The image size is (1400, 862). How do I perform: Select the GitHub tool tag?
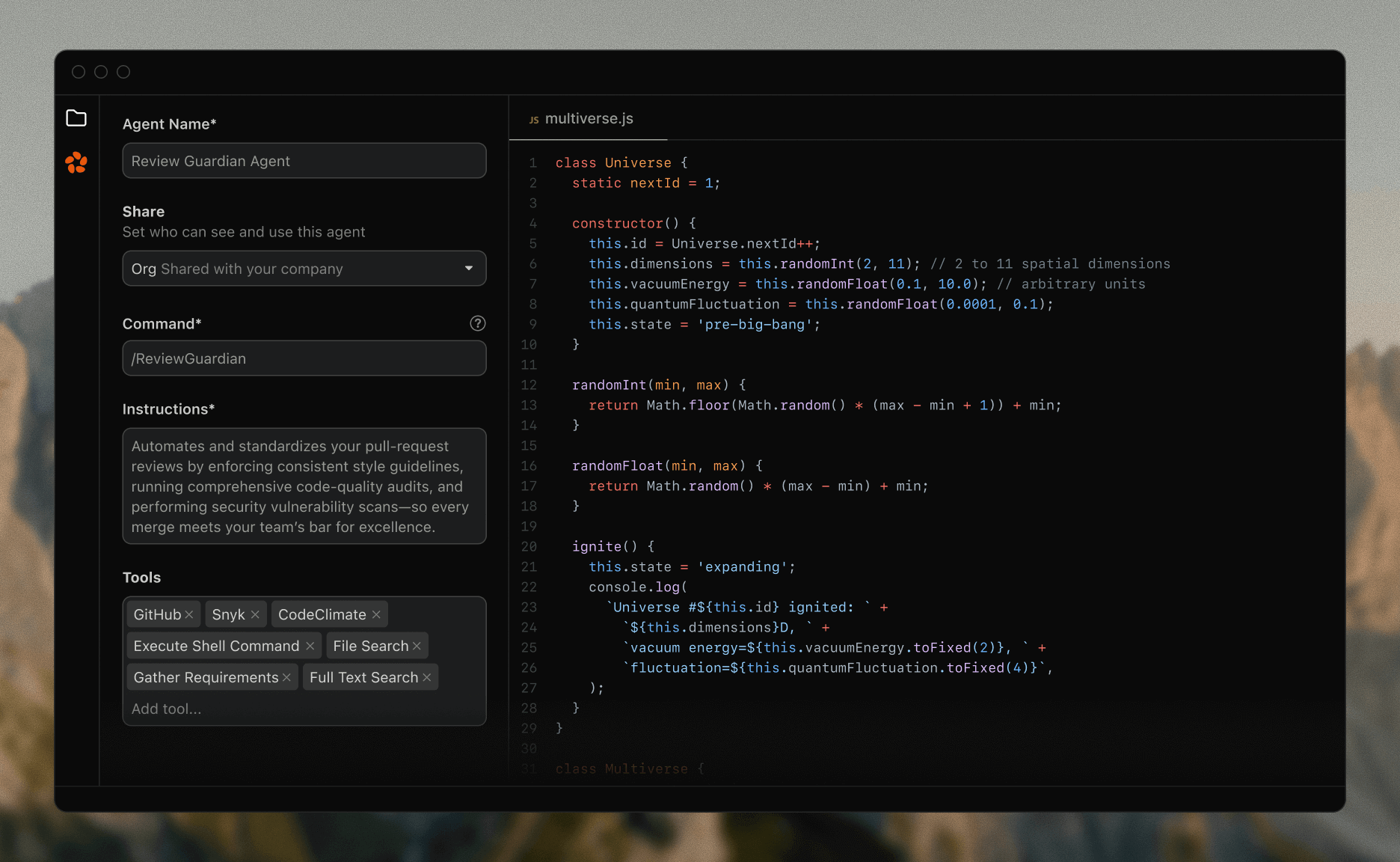pyautogui.click(x=157, y=614)
